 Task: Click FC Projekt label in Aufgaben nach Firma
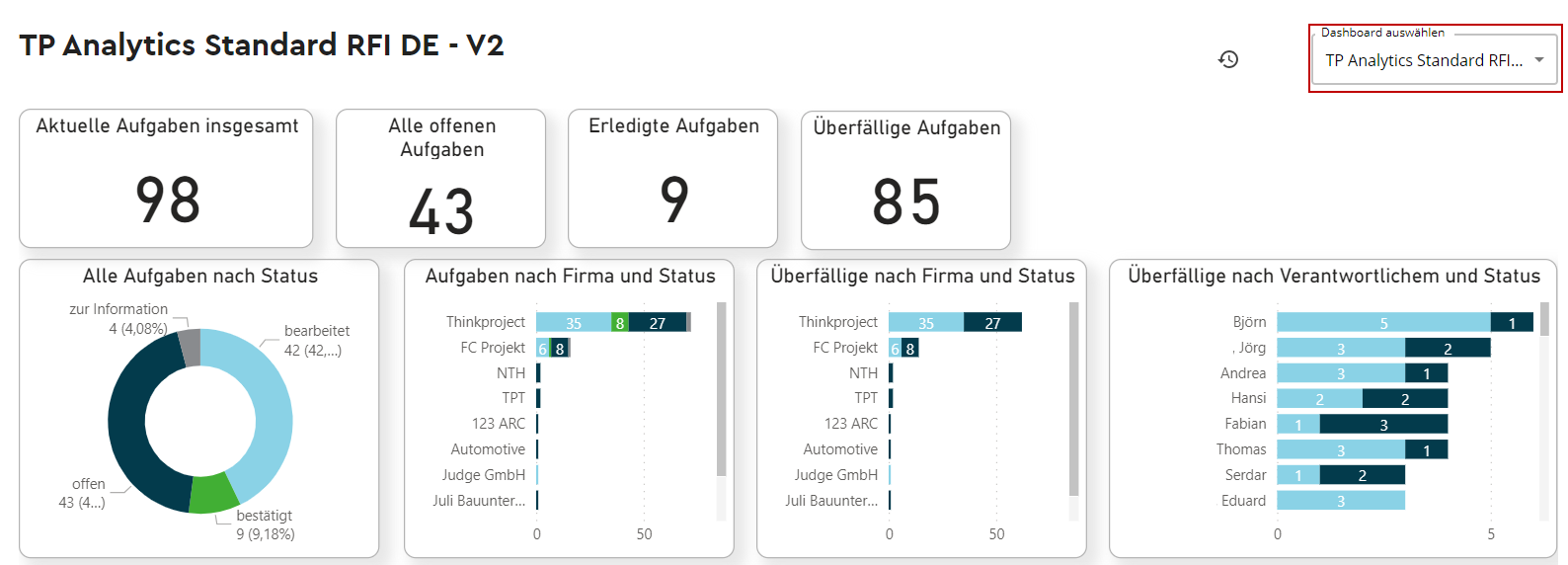(x=493, y=348)
